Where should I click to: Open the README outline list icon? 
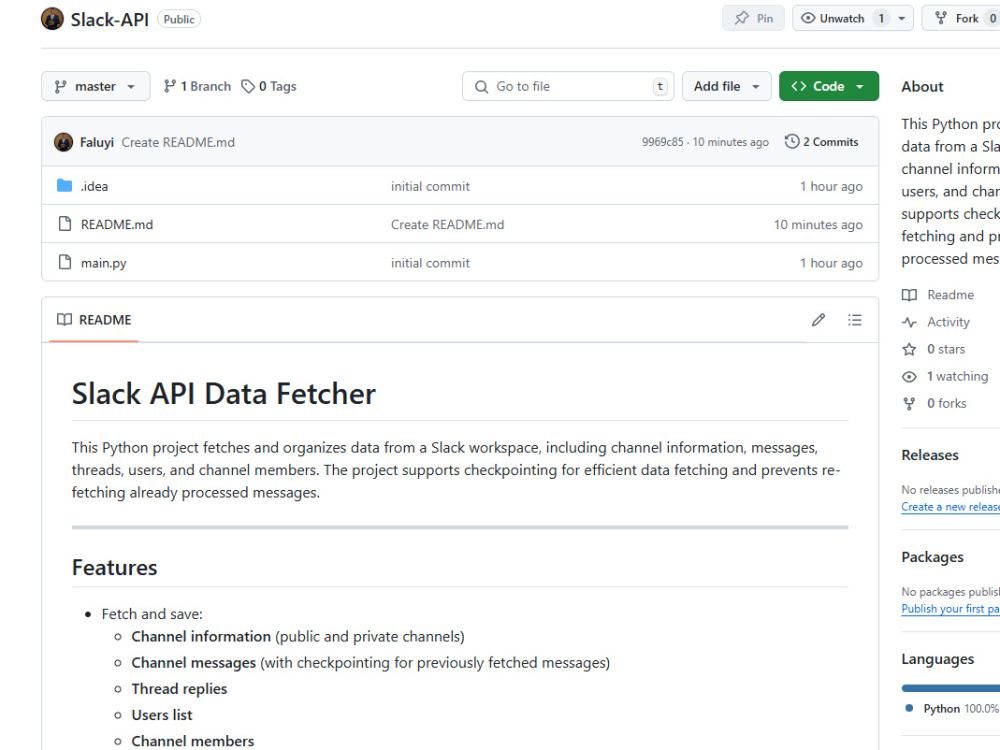(x=855, y=320)
